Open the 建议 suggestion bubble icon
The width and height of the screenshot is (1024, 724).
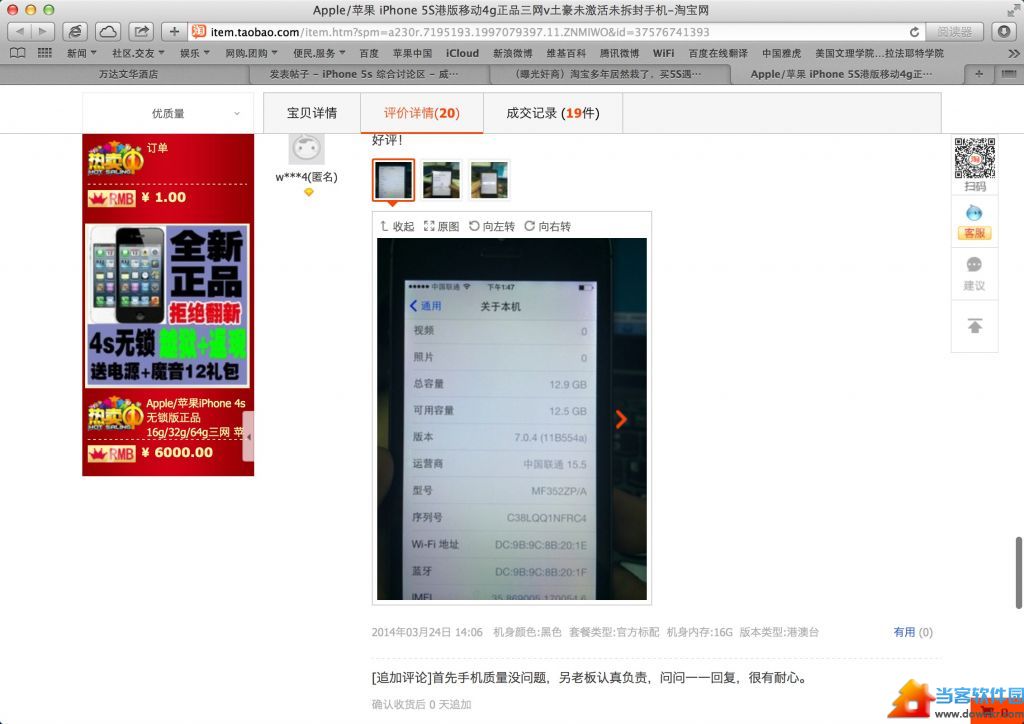pos(974,274)
